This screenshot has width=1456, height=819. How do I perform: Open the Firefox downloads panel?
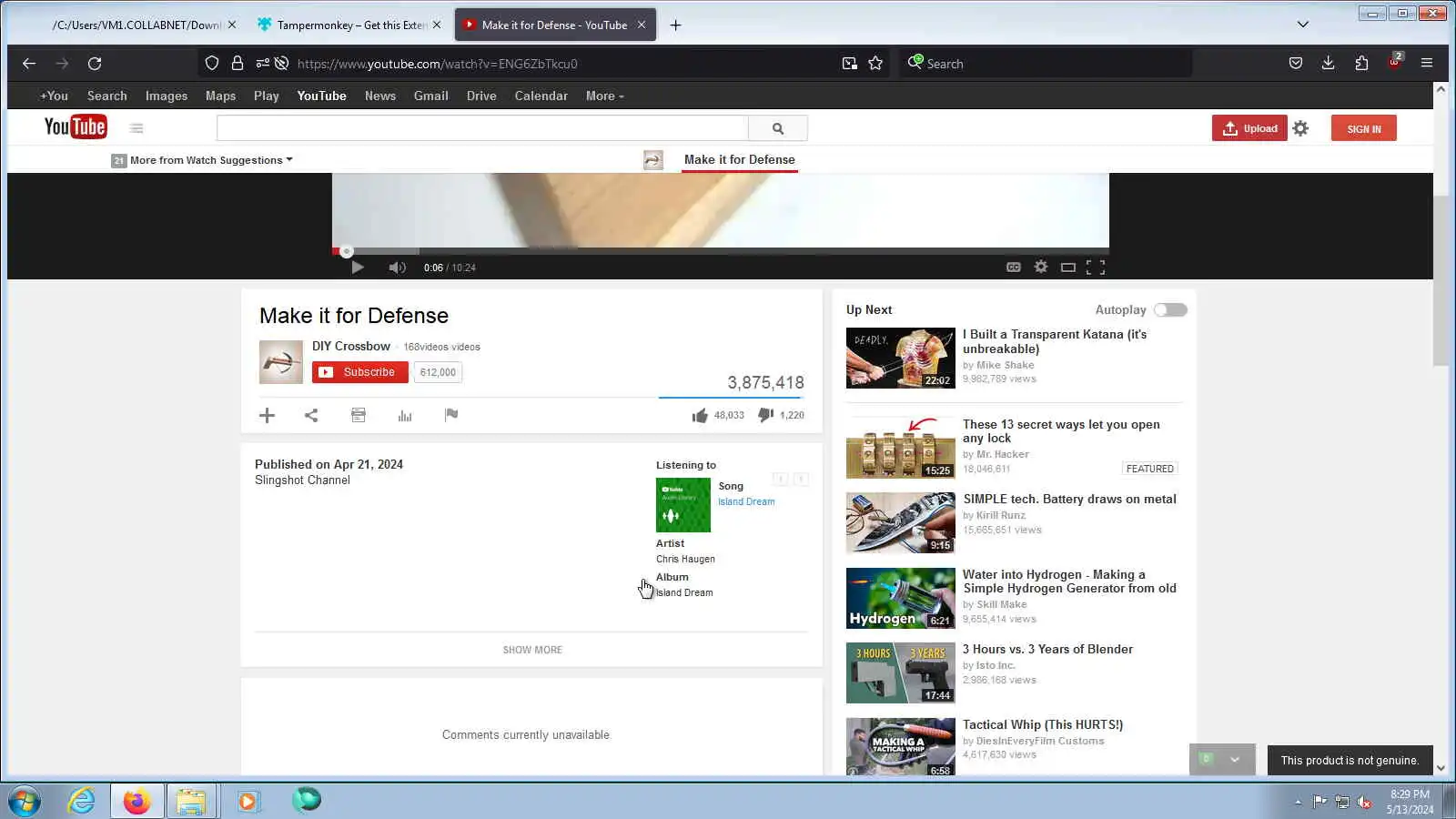[1329, 64]
